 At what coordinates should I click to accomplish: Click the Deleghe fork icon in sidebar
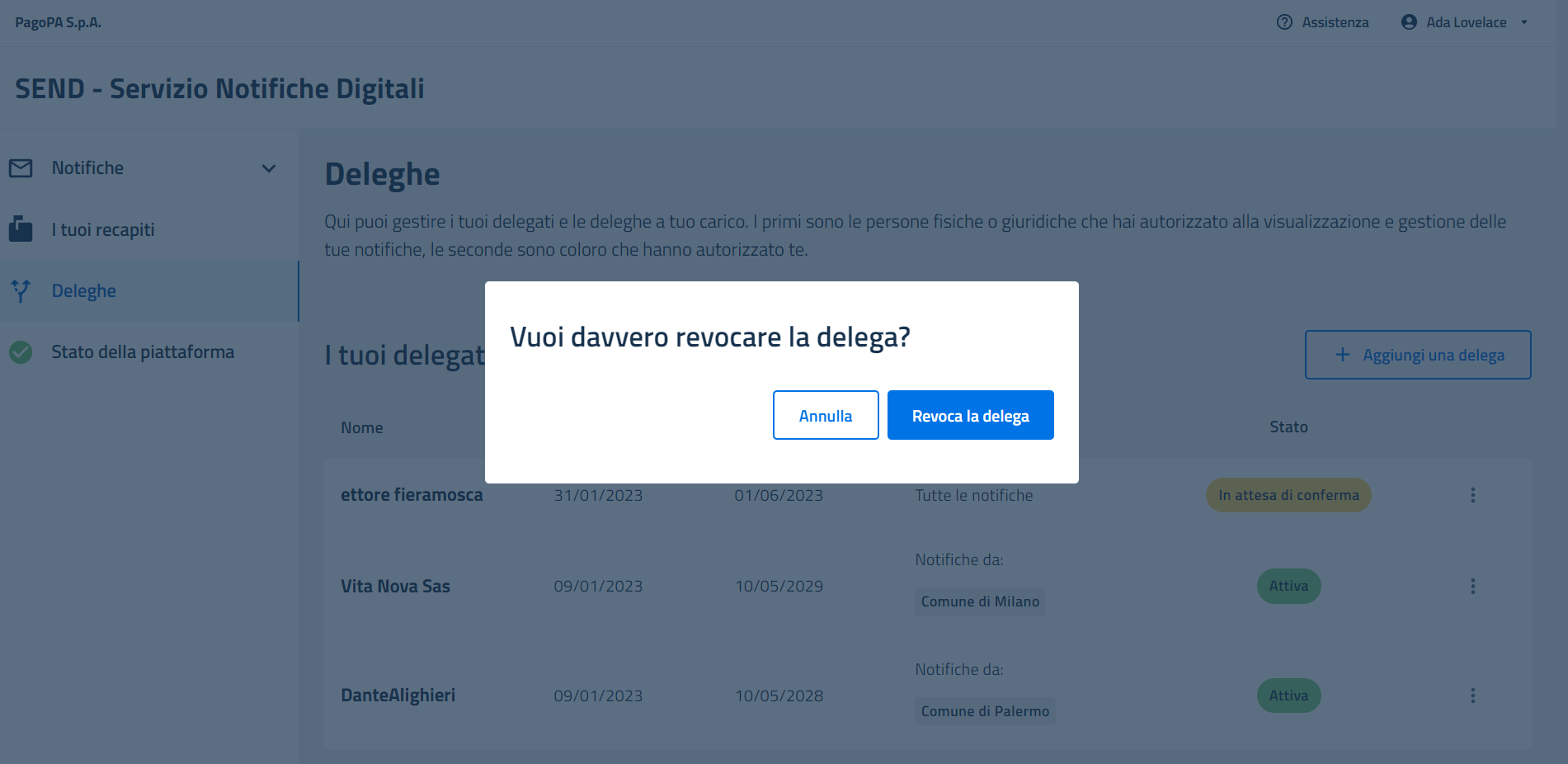click(x=21, y=290)
